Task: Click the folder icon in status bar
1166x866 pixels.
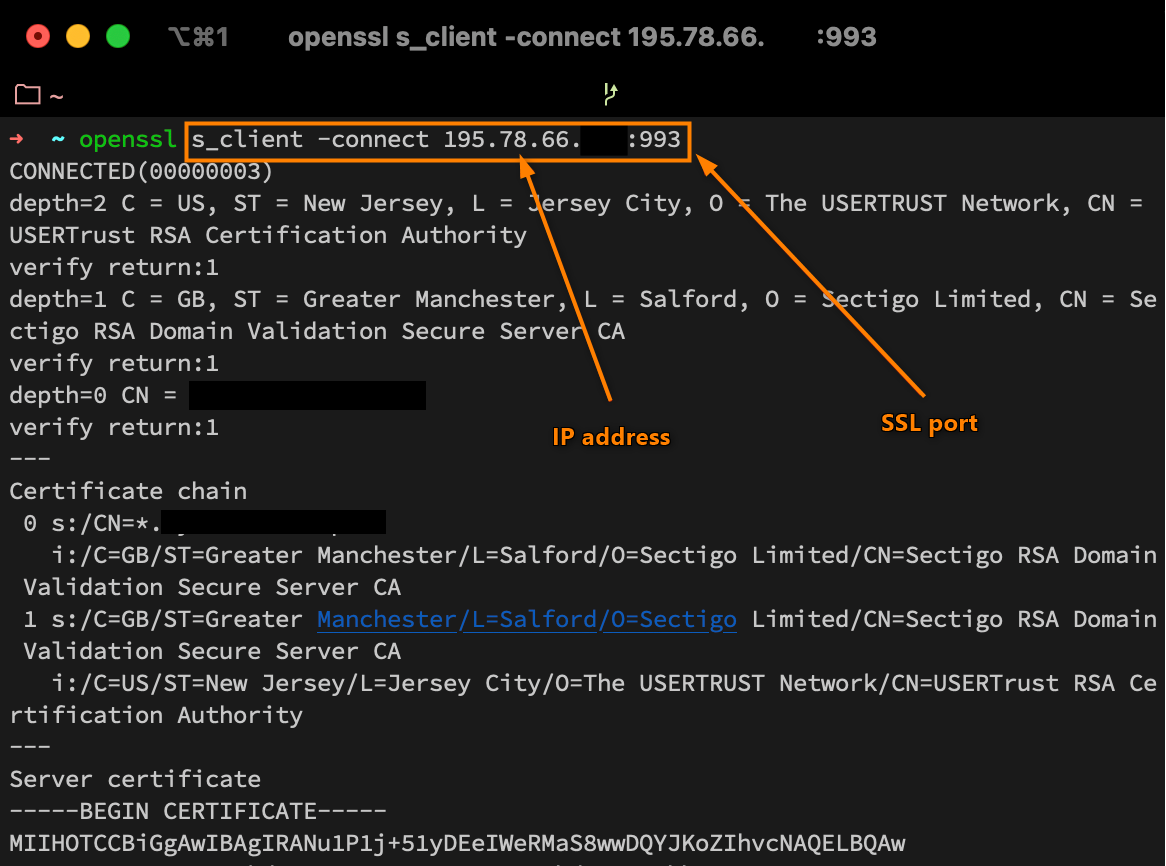Action: click(28, 94)
